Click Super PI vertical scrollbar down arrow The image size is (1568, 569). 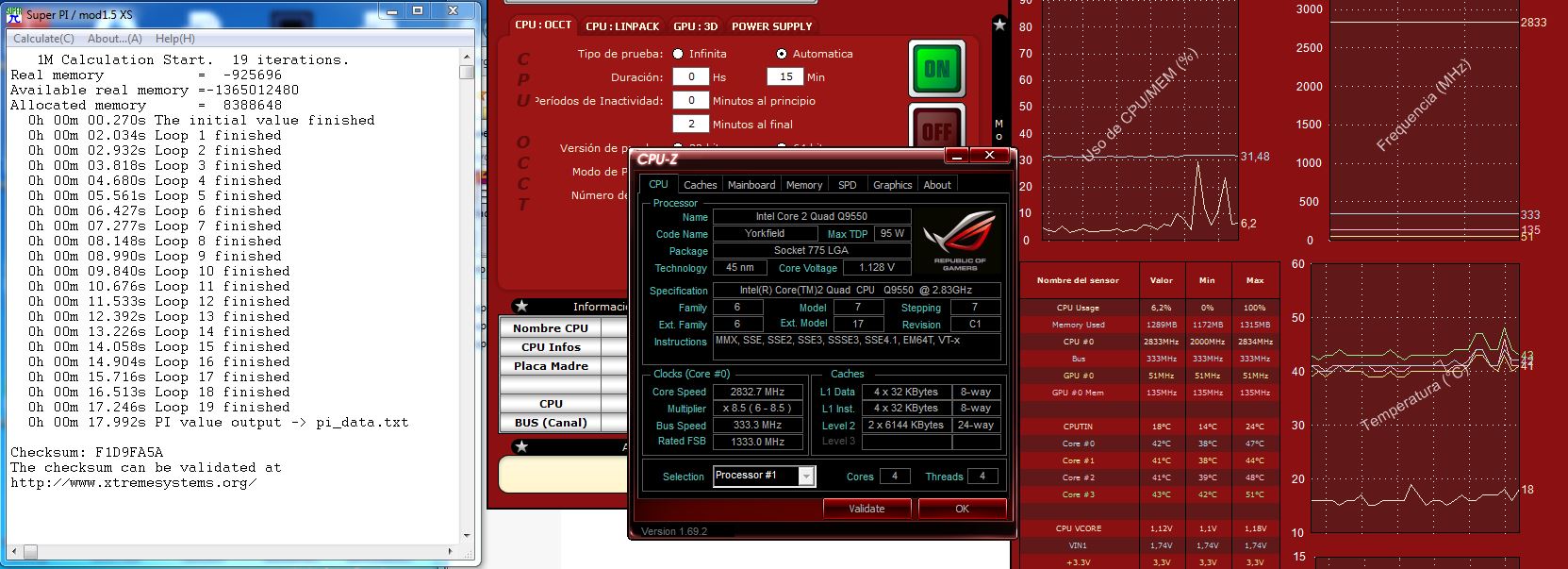(x=467, y=536)
